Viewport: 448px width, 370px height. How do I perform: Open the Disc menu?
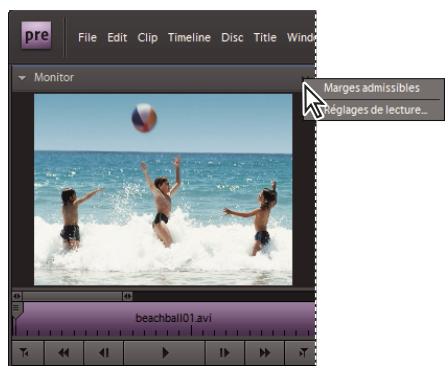(x=232, y=37)
